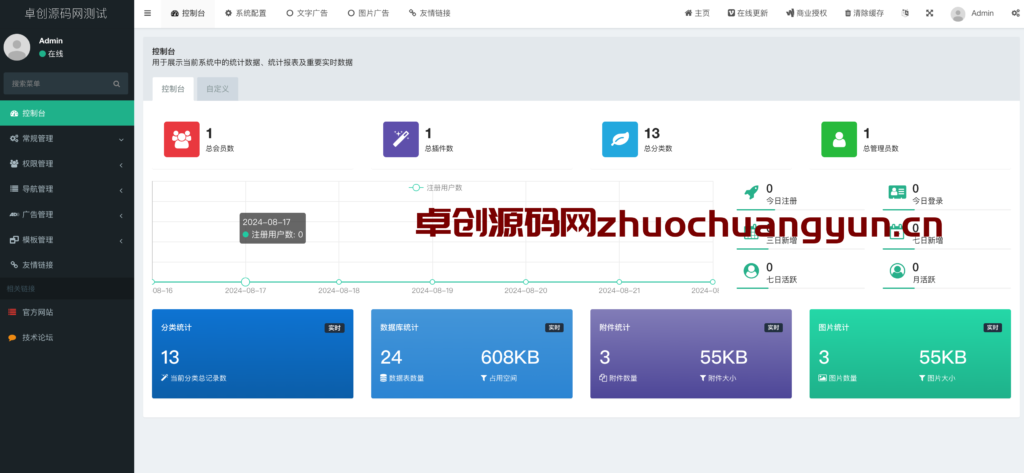This screenshot has height=473, width=1024.
Task: Click the 2024-08-19 data point on chart
Action: (x=432, y=282)
